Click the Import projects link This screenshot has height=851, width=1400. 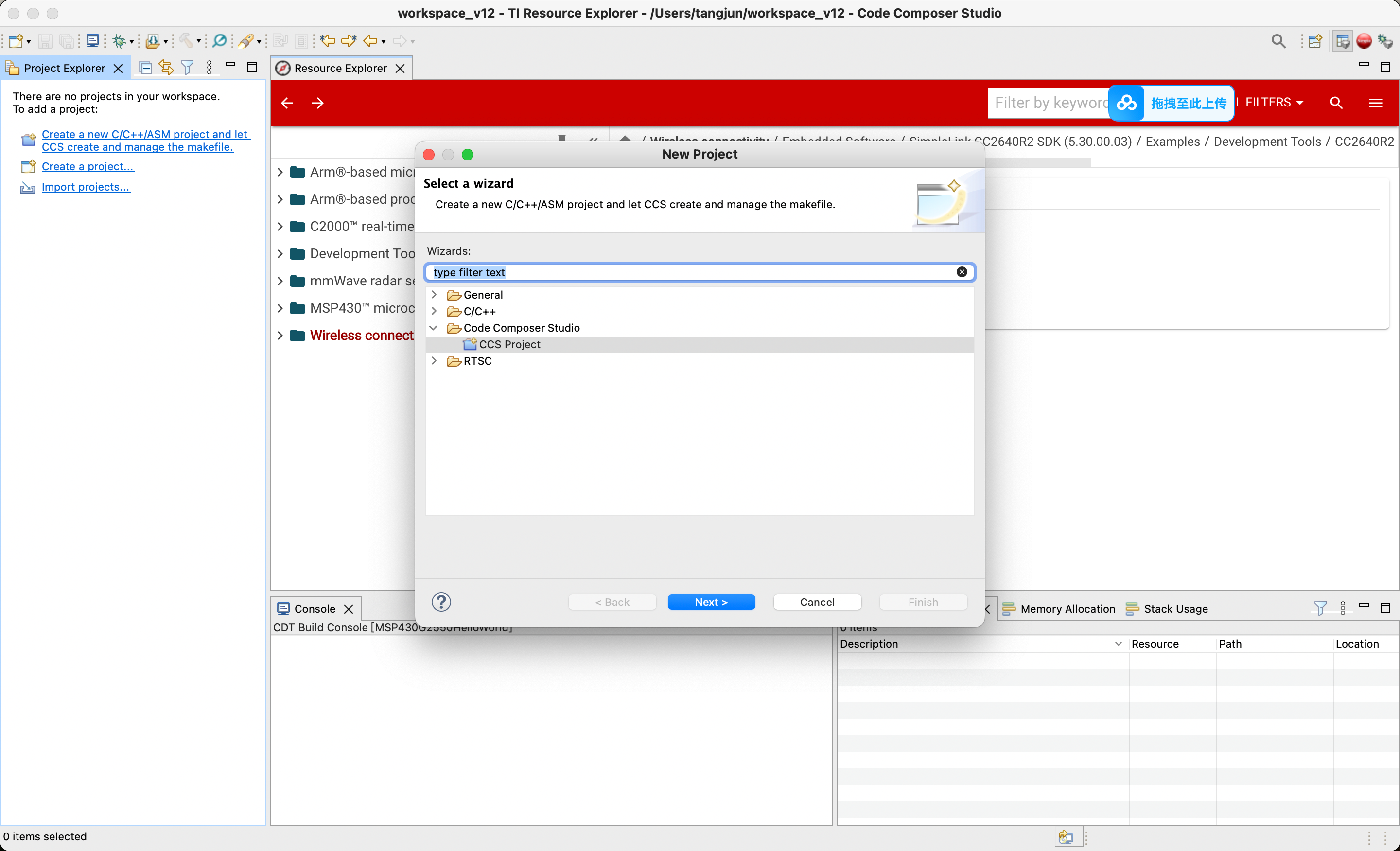(86, 186)
